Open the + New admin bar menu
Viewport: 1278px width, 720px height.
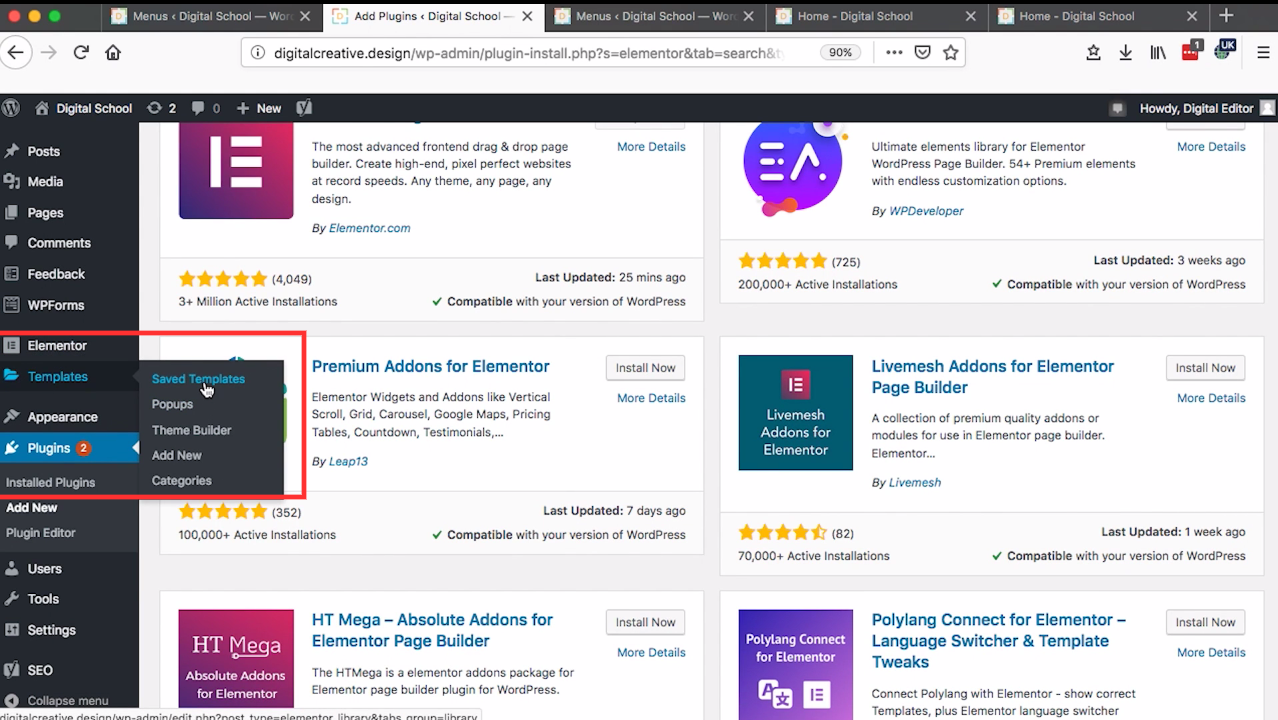click(x=259, y=108)
